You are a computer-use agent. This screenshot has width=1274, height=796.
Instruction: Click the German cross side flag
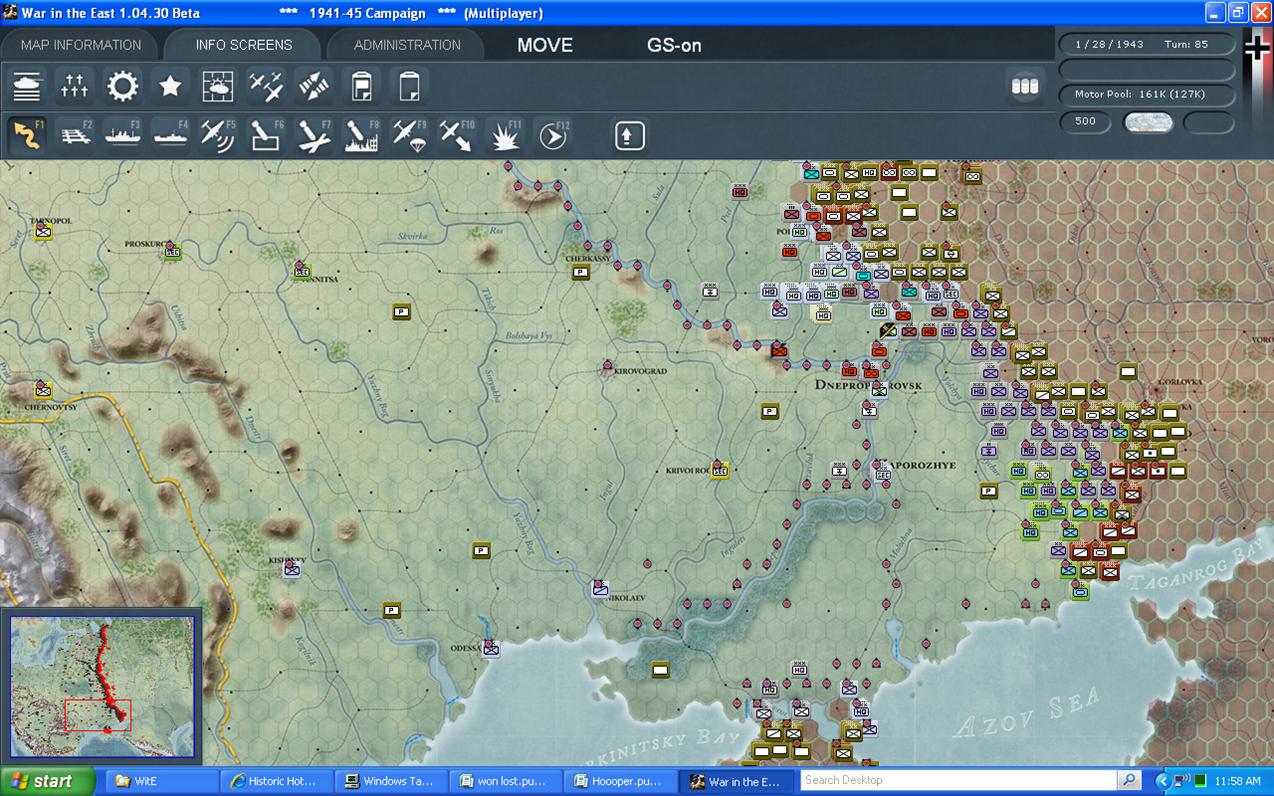(x=1257, y=47)
